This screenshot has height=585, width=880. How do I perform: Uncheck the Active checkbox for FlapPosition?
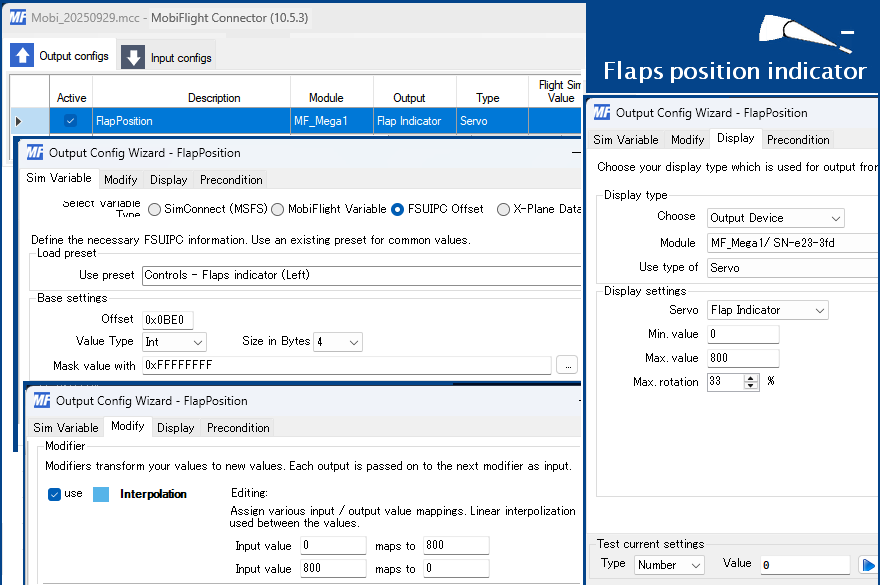tap(71, 121)
